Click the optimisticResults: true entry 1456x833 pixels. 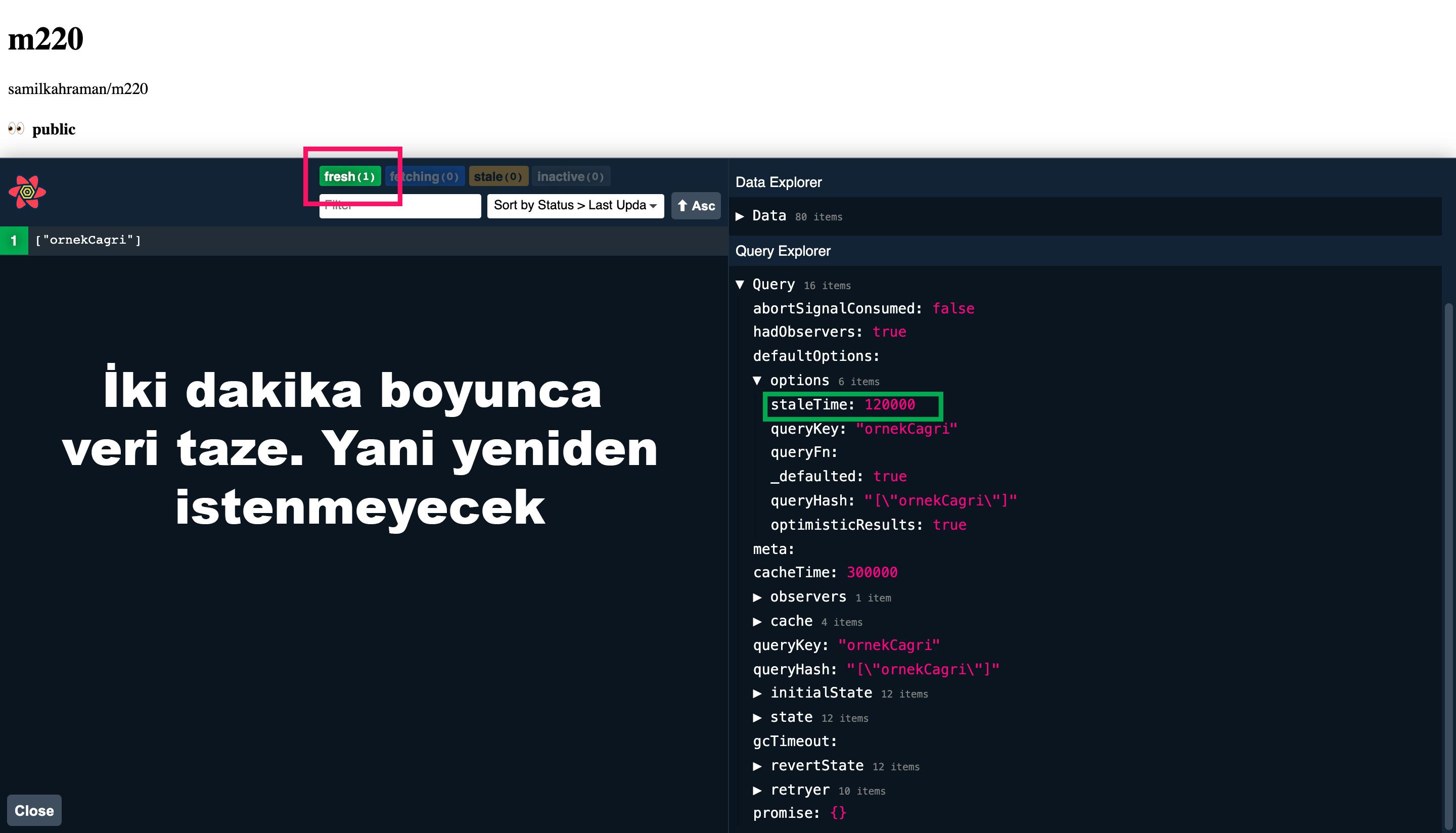(x=869, y=525)
